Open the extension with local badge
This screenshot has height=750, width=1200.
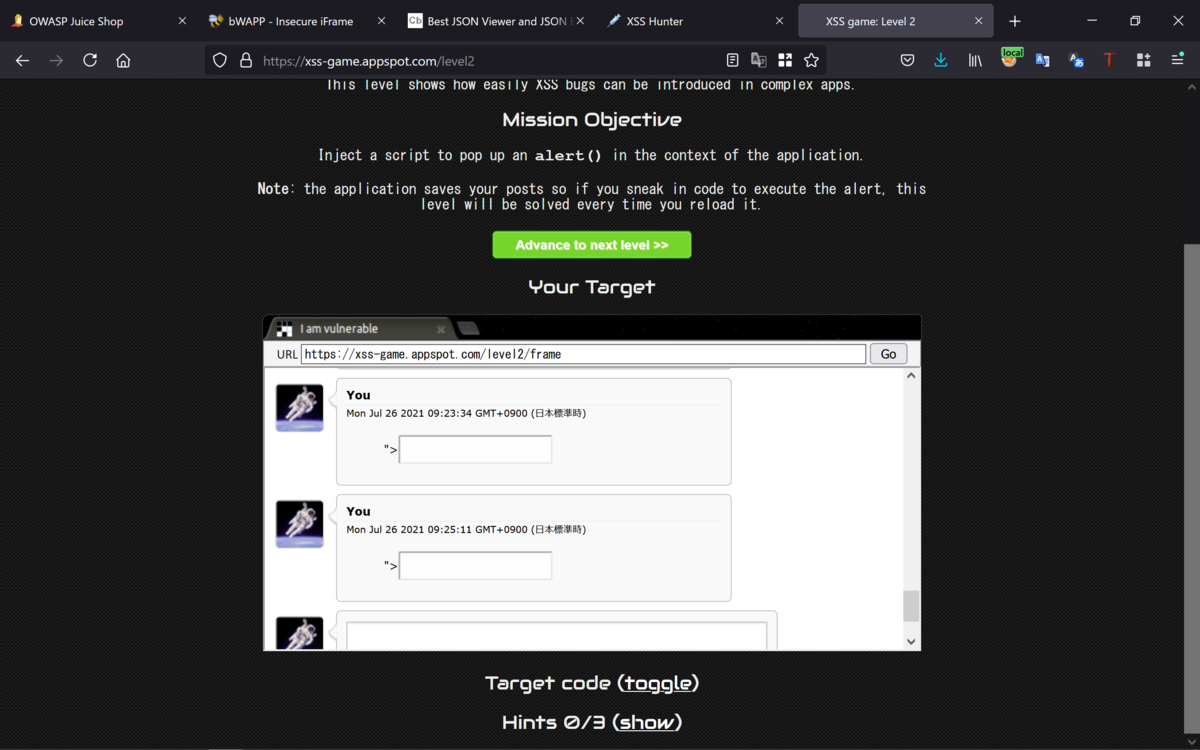[1010, 59]
